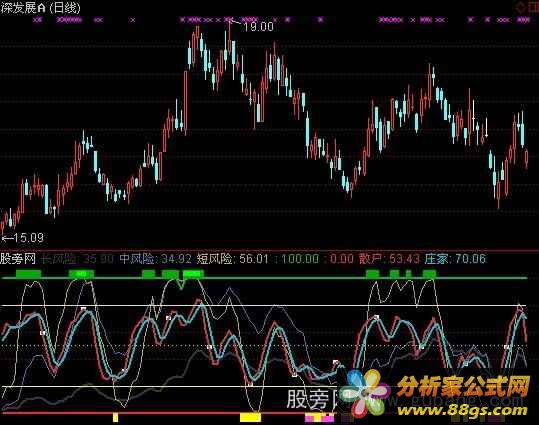Select the 15.09 low price label
The image size is (539, 425).
(29, 238)
